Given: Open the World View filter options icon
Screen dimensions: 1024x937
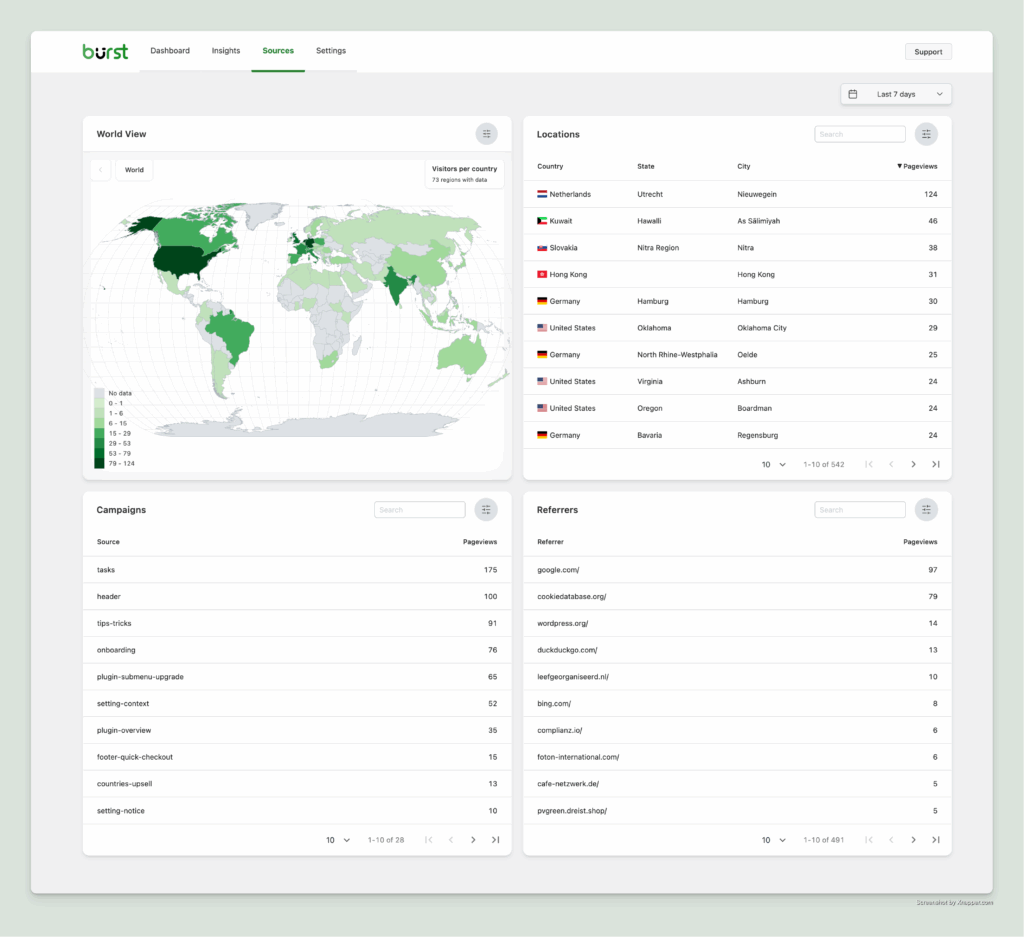Looking at the screenshot, I should (487, 133).
